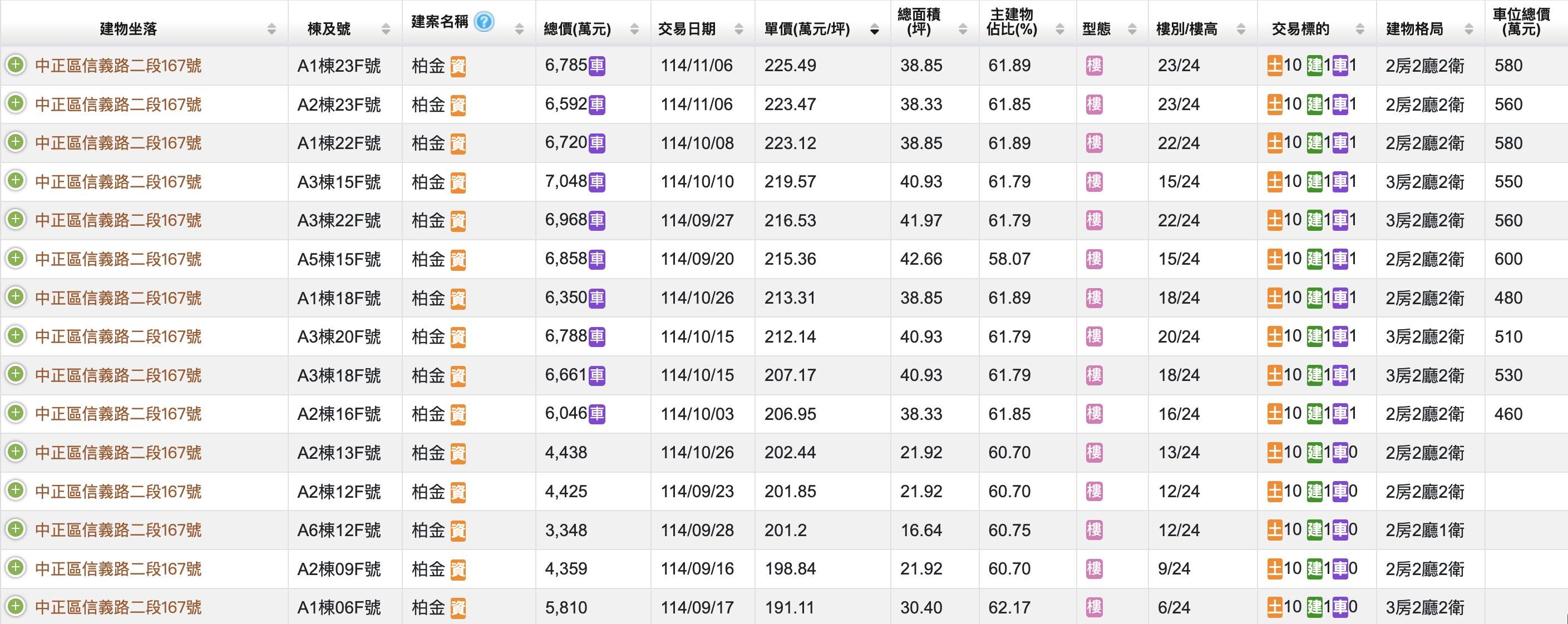Click the purple 車 icon in A2棟13F 交易標的
1568x624 pixels.
pyautogui.click(x=1340, y=453)
